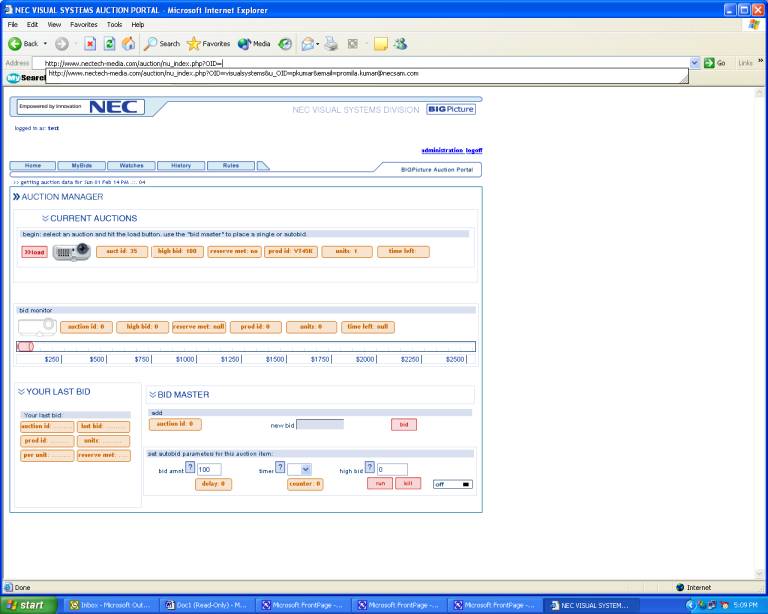Image resolution: width=768 pixels, height=614 pixels.
Task: Open the administration link
Action: (442, 150)
